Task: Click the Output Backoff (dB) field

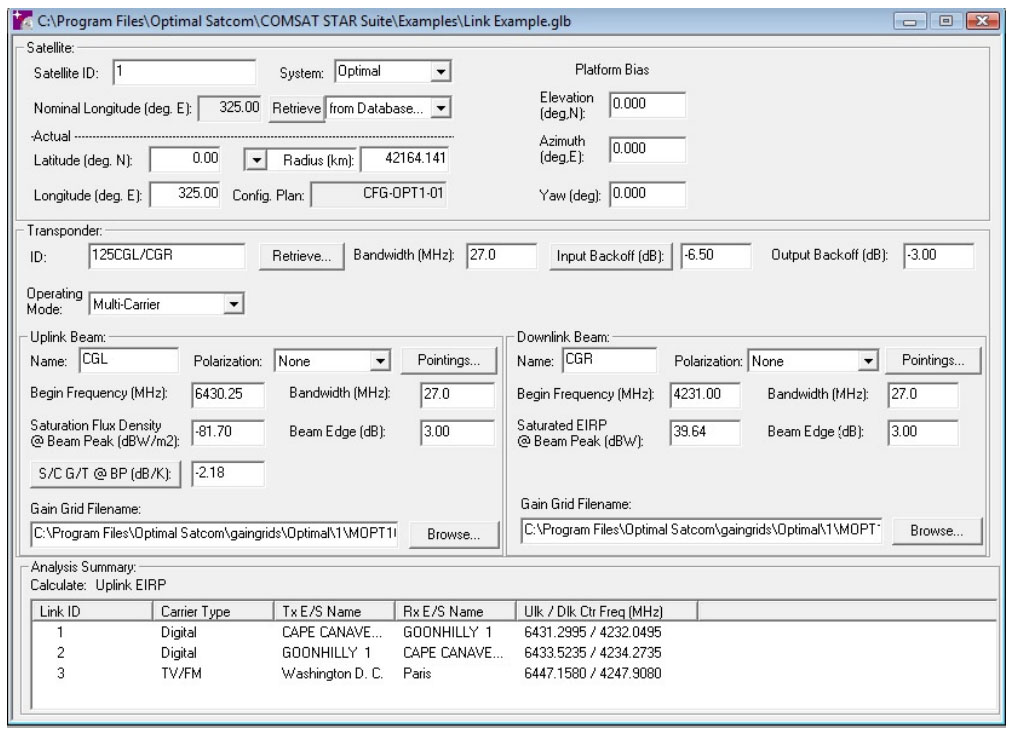Action: 939,256
